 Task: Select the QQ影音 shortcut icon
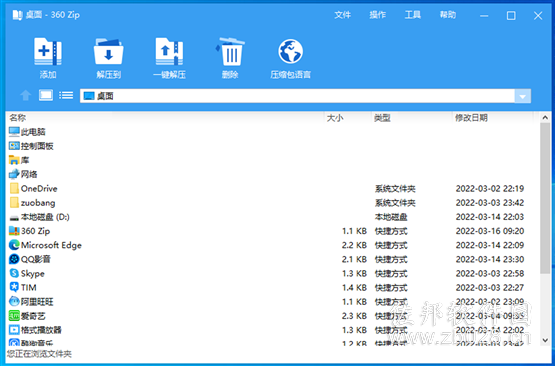(x=14, y=259)
